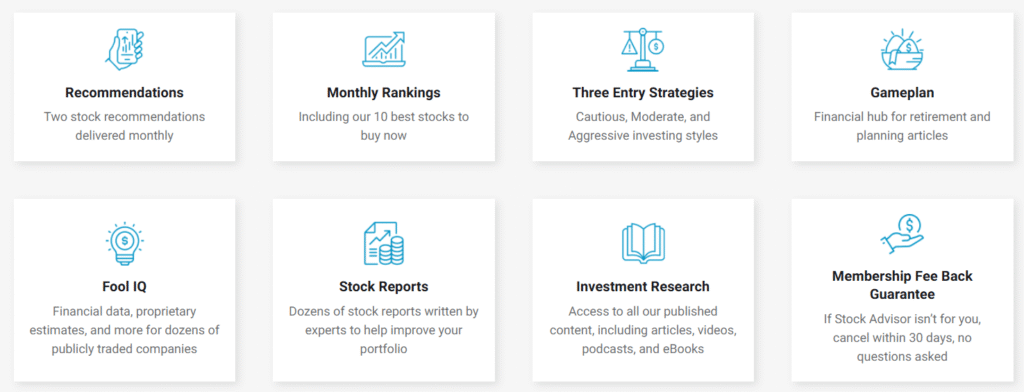Click the Stock Reports heading

point(384,286)
